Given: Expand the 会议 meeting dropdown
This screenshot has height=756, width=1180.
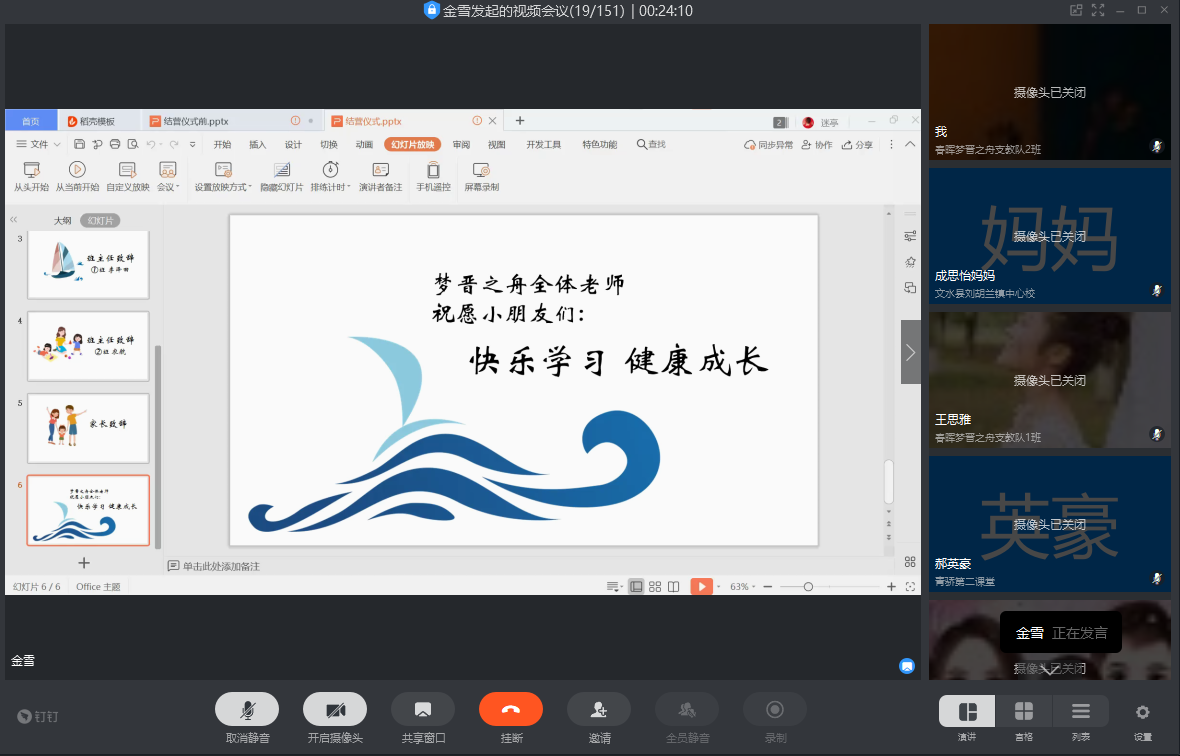Looking at the screenshot, I should [168, 176].
